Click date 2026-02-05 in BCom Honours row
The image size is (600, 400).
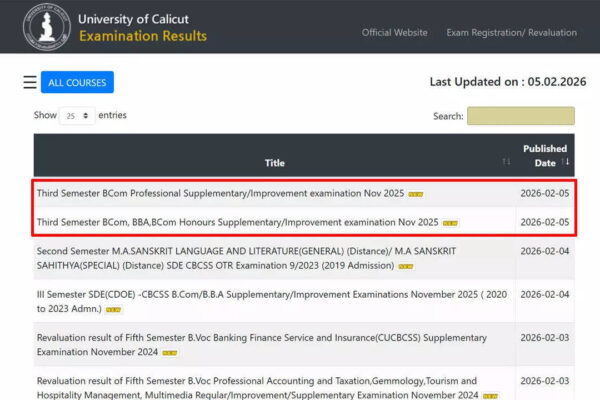tap(545, 222)
